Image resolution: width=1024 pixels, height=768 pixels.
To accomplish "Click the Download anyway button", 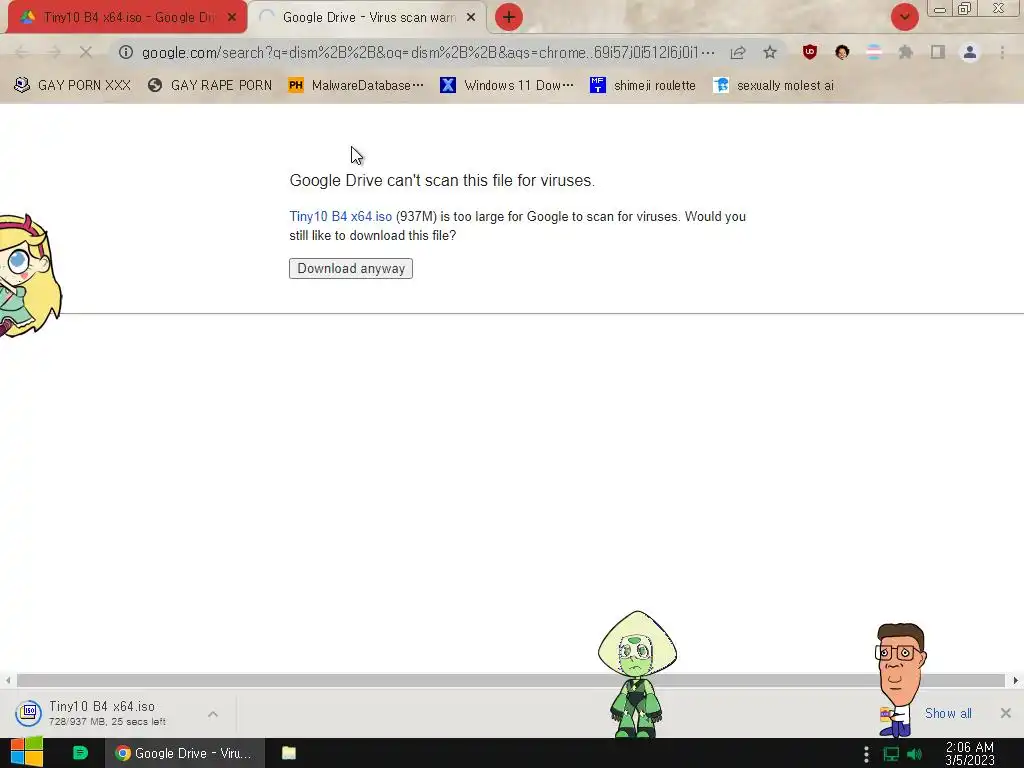I will pyautogui.click(x=351, y=268).
